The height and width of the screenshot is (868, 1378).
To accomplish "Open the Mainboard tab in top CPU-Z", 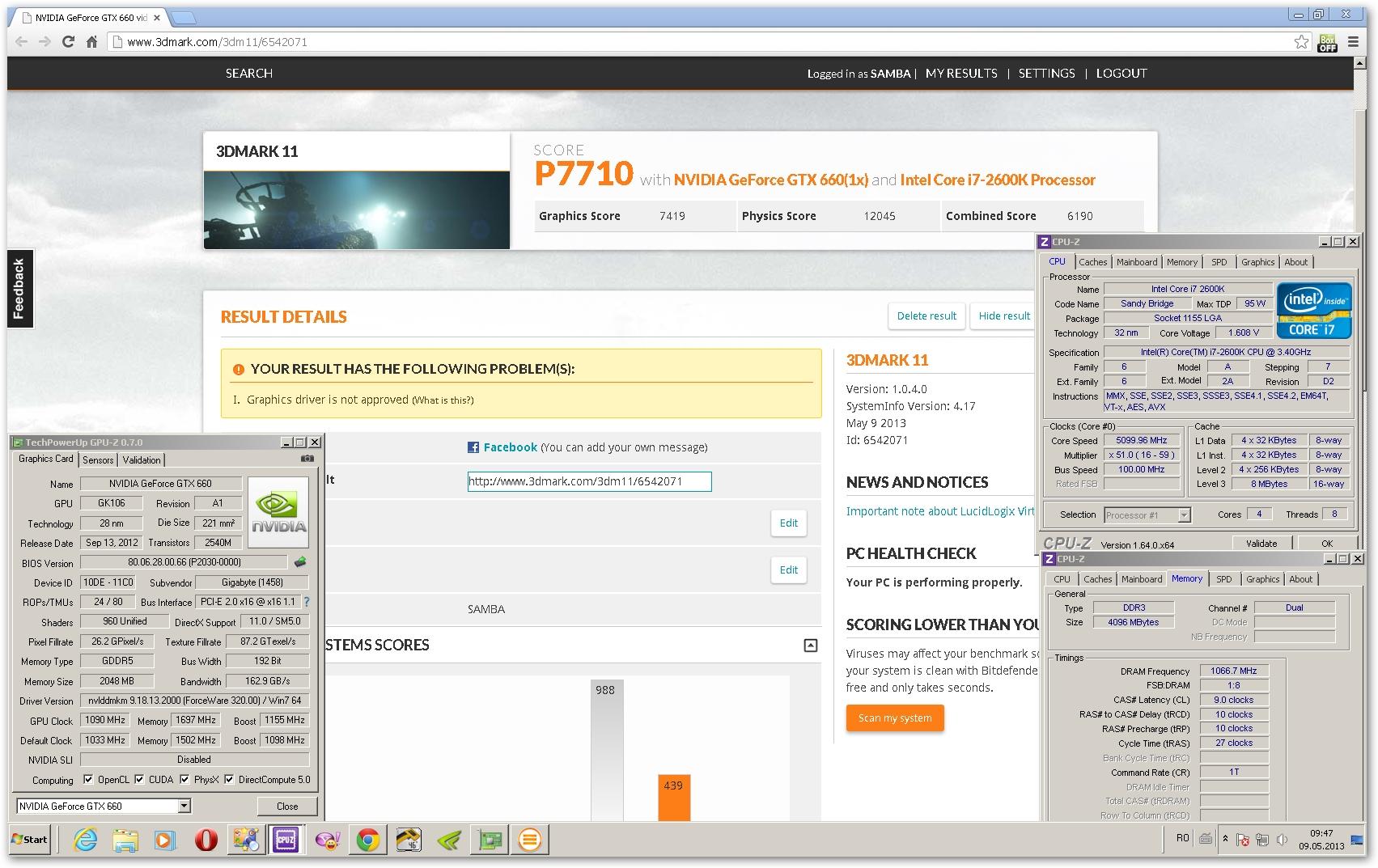I will 1137,262.
